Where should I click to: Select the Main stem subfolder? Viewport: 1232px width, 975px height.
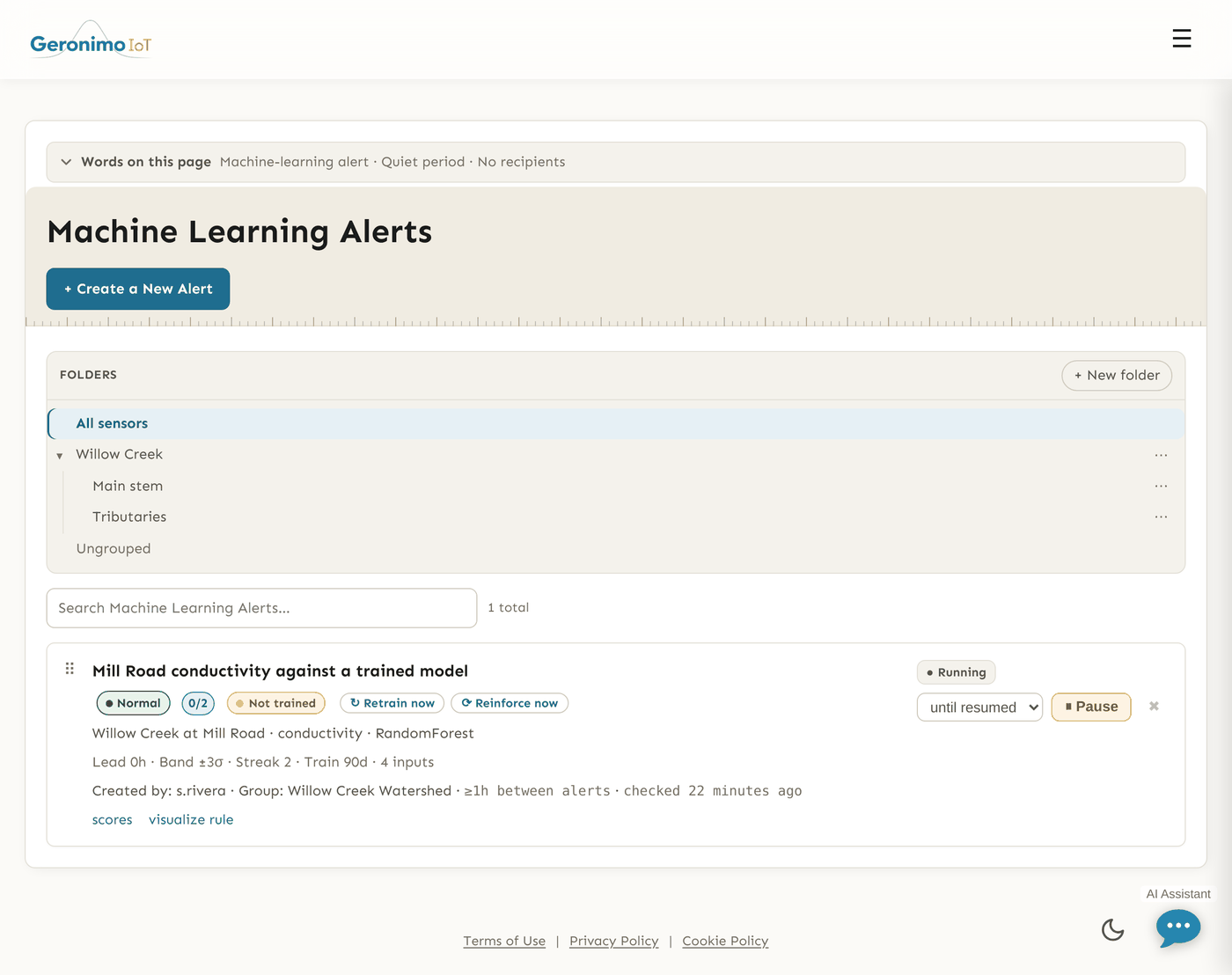(128, 486)
